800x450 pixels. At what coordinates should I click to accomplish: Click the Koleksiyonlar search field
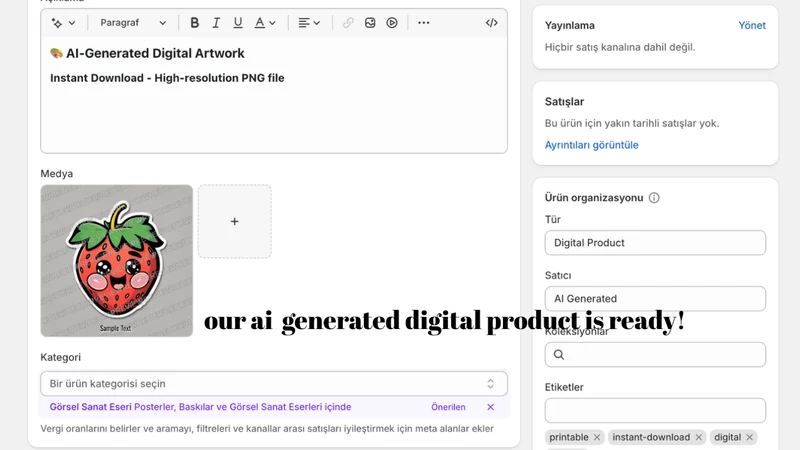(x=655, y=355)
